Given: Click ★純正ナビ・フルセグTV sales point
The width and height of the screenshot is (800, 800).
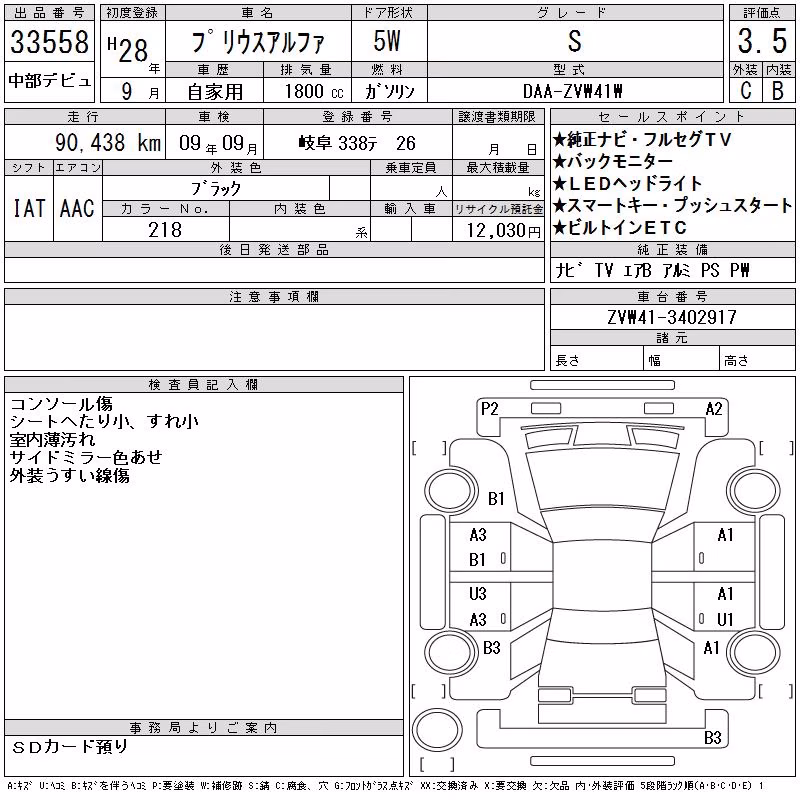Looking at the screenshot, I should (x=642, y=139).
